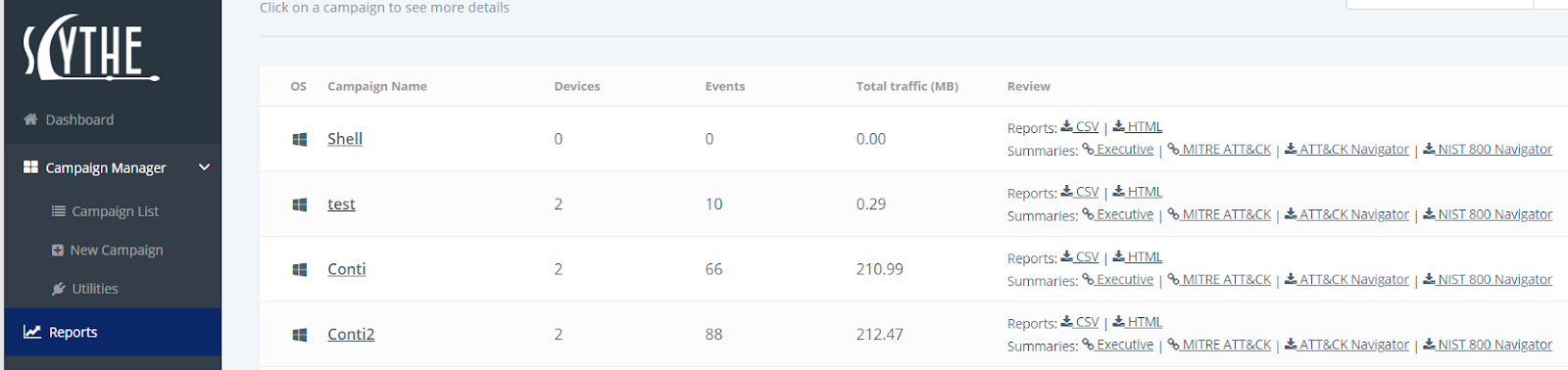Click the Reports chart icon

pos(32,332)
